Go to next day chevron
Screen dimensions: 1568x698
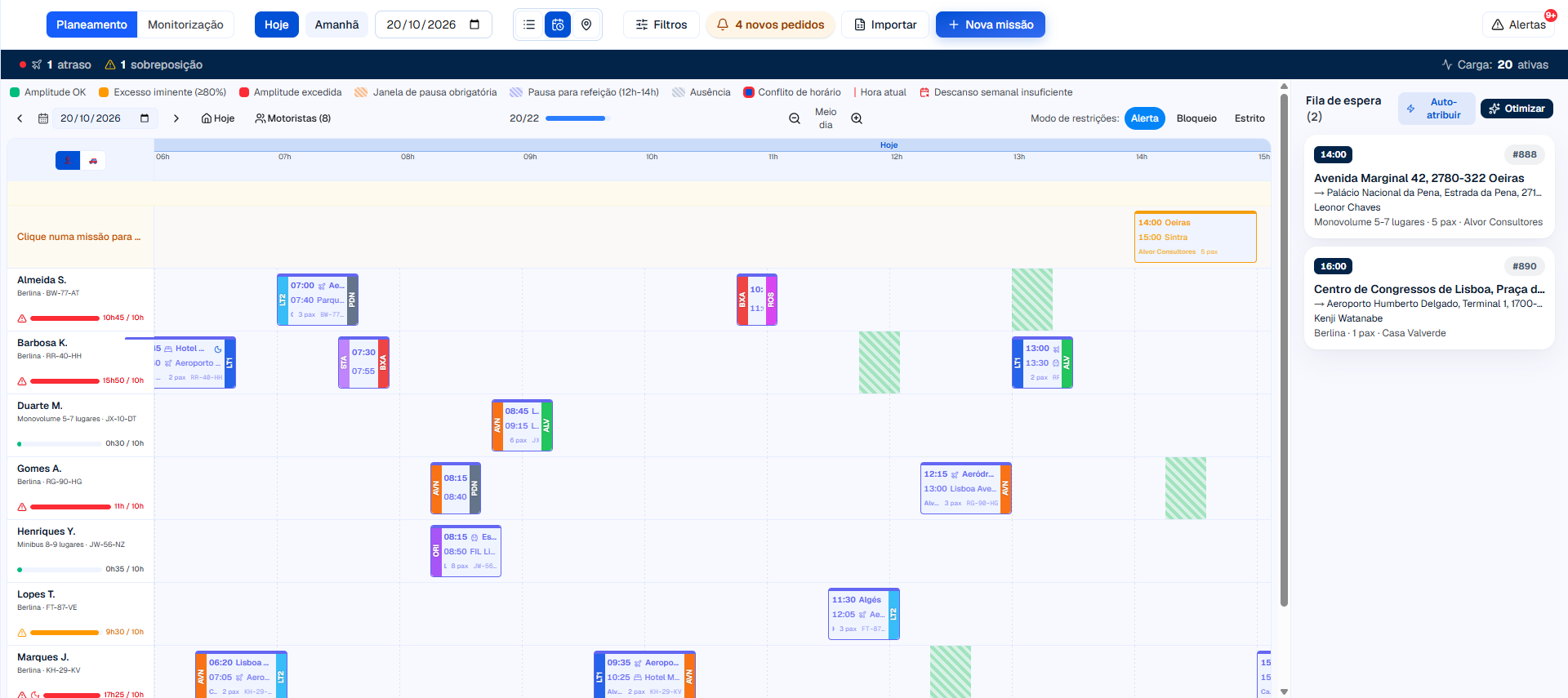176,118
